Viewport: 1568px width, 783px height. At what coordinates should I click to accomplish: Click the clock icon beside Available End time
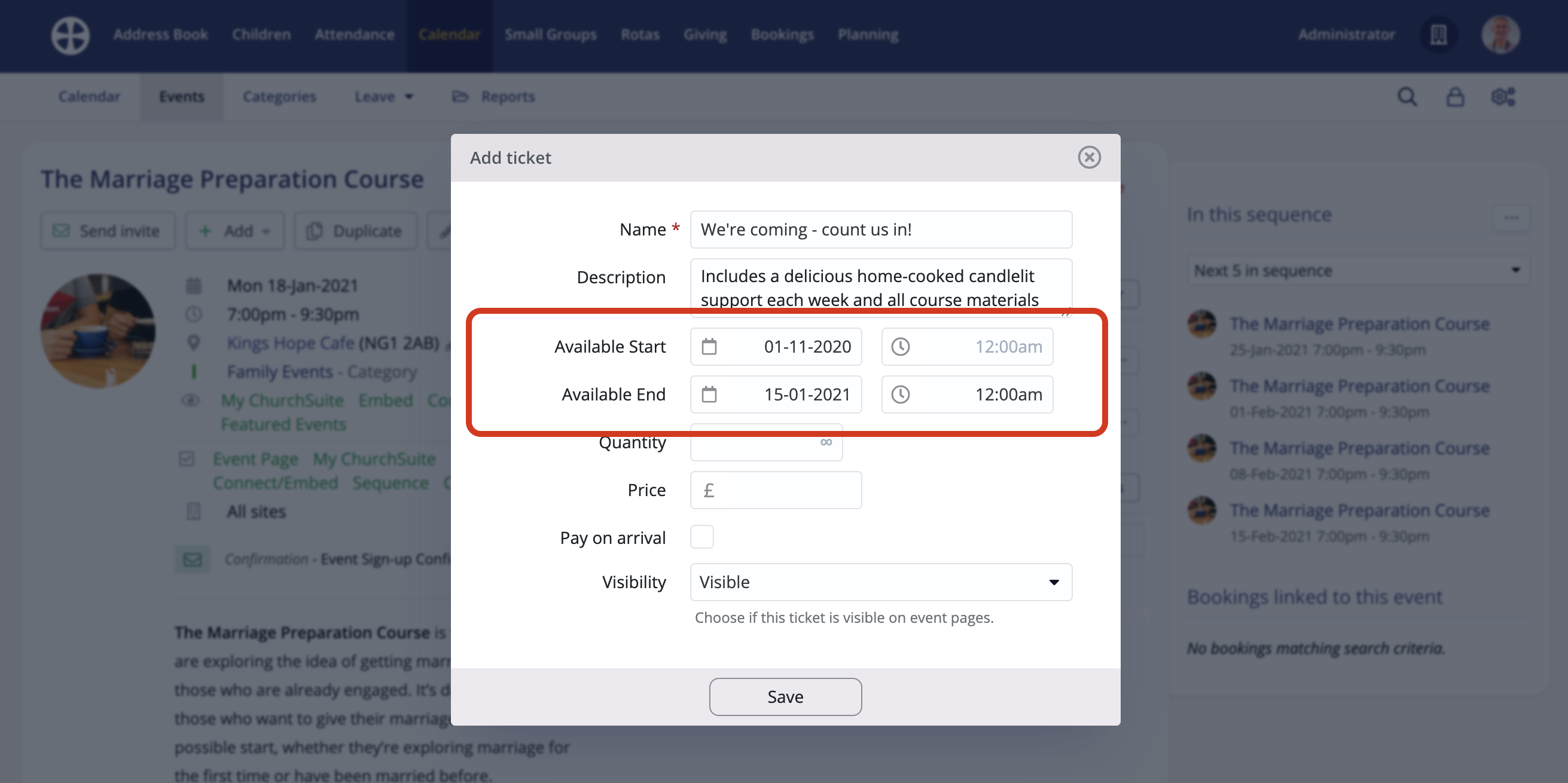(901, 394)
